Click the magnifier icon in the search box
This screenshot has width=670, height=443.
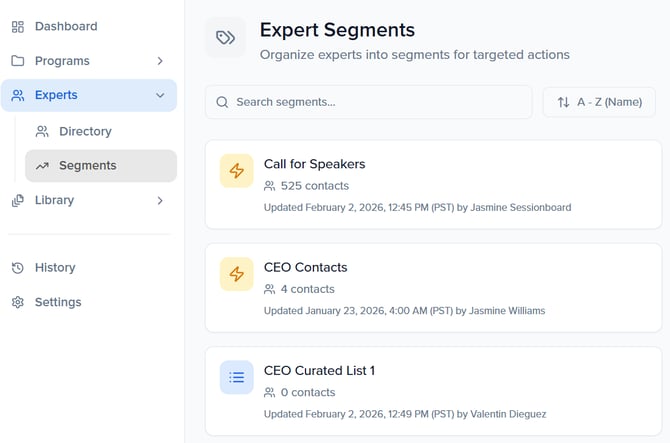click(x=222, y=102)
